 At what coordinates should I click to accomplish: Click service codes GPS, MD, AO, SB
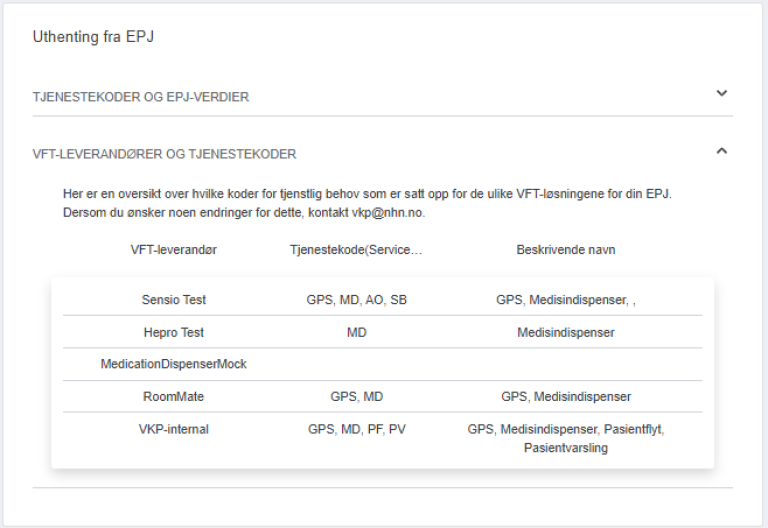tap(356, 300)
